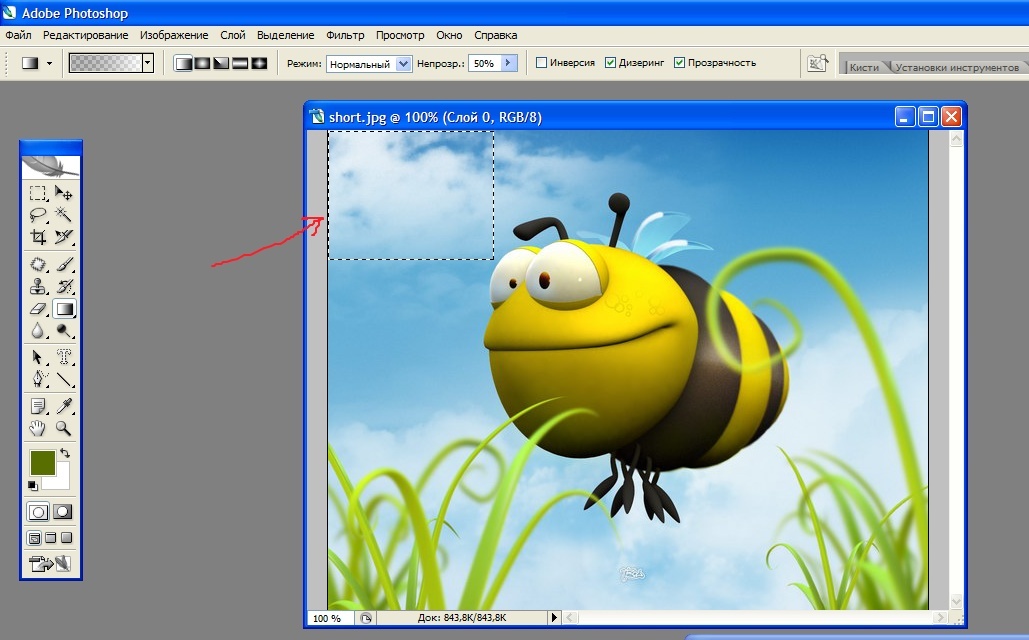Click the 50% opacity input field
The width and height of the screenshot is (1029, 640).
click(x=484, y=64)
